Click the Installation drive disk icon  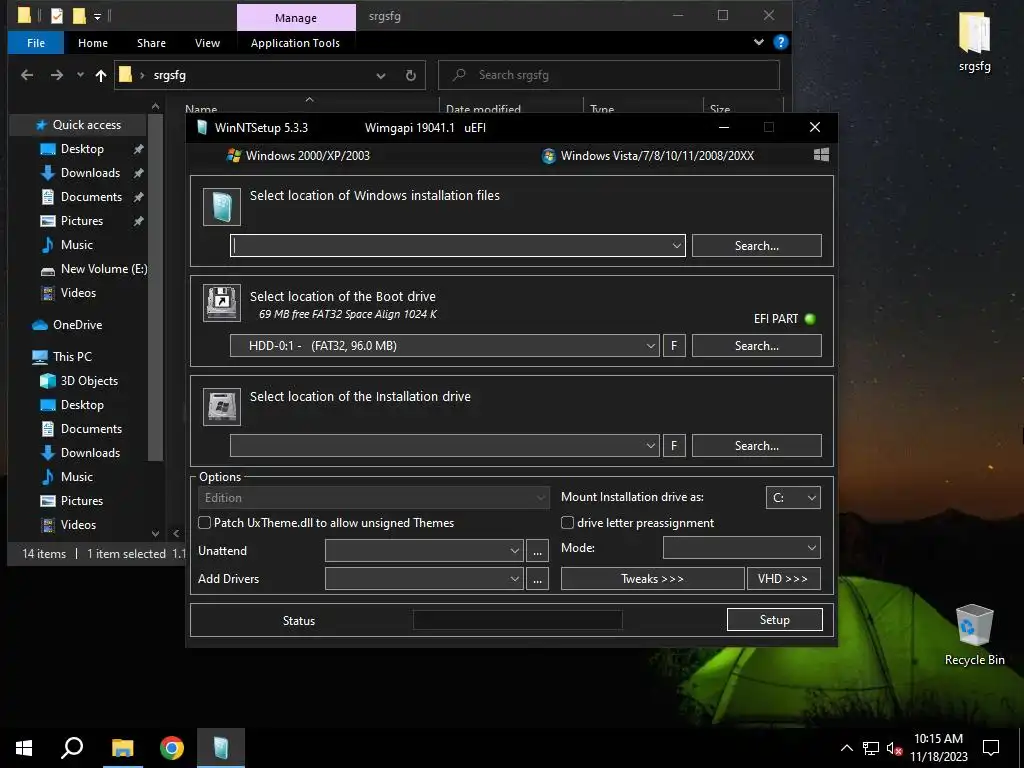[x=222, y=407]
